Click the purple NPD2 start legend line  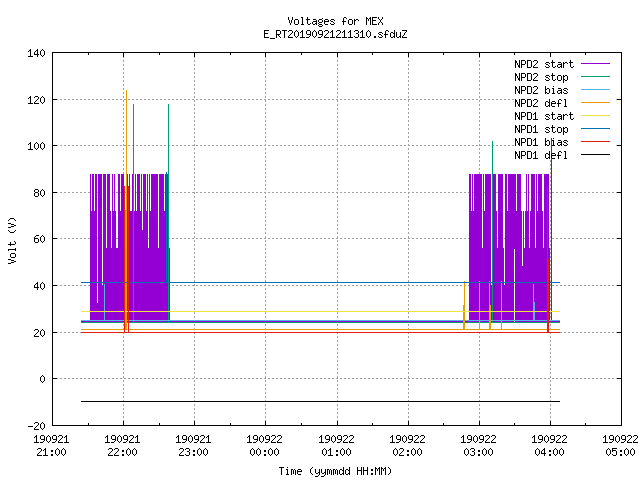[596, 64]
